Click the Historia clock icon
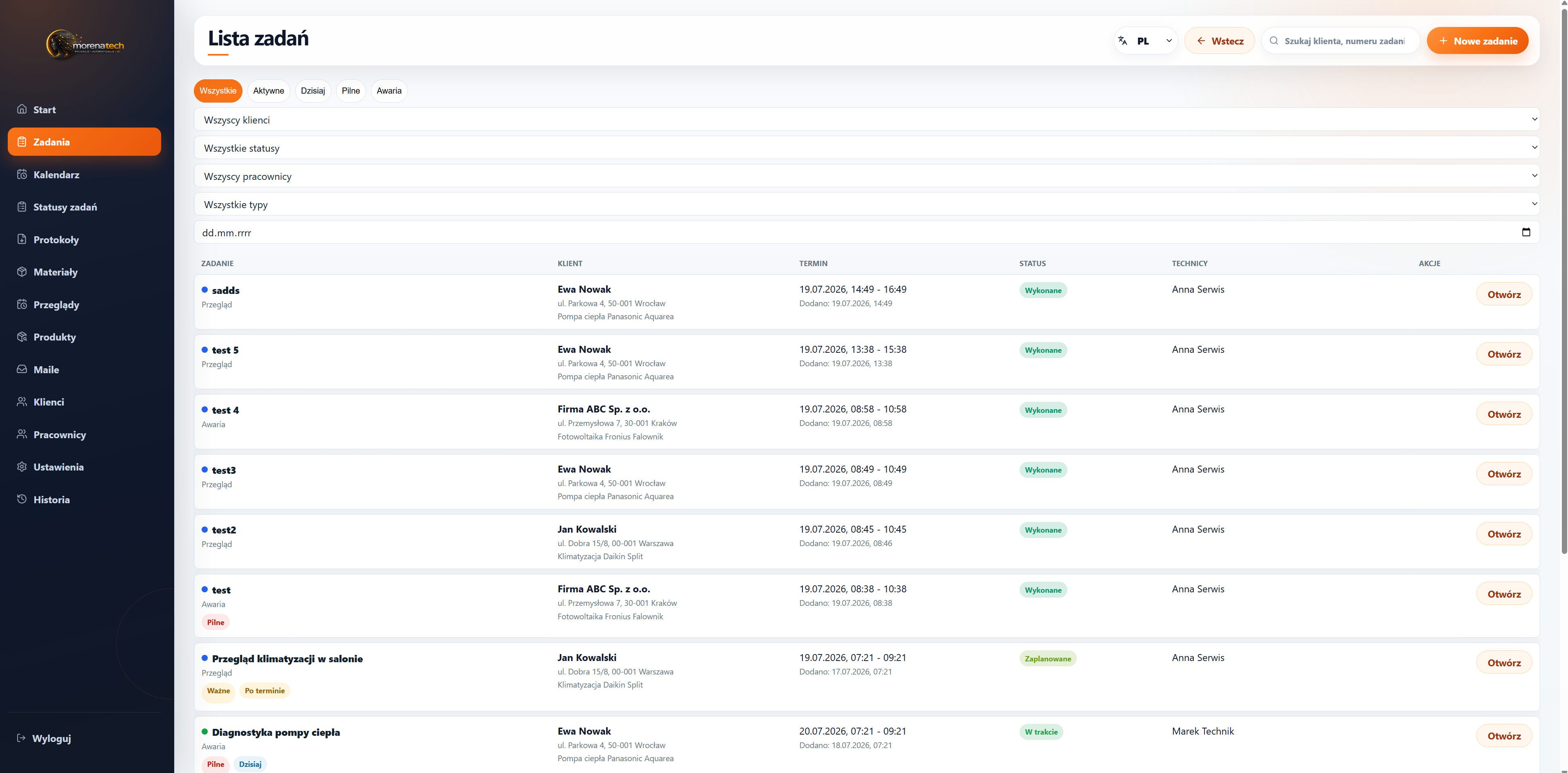Screen dimensions: 1568x773 tap(22, 499)
